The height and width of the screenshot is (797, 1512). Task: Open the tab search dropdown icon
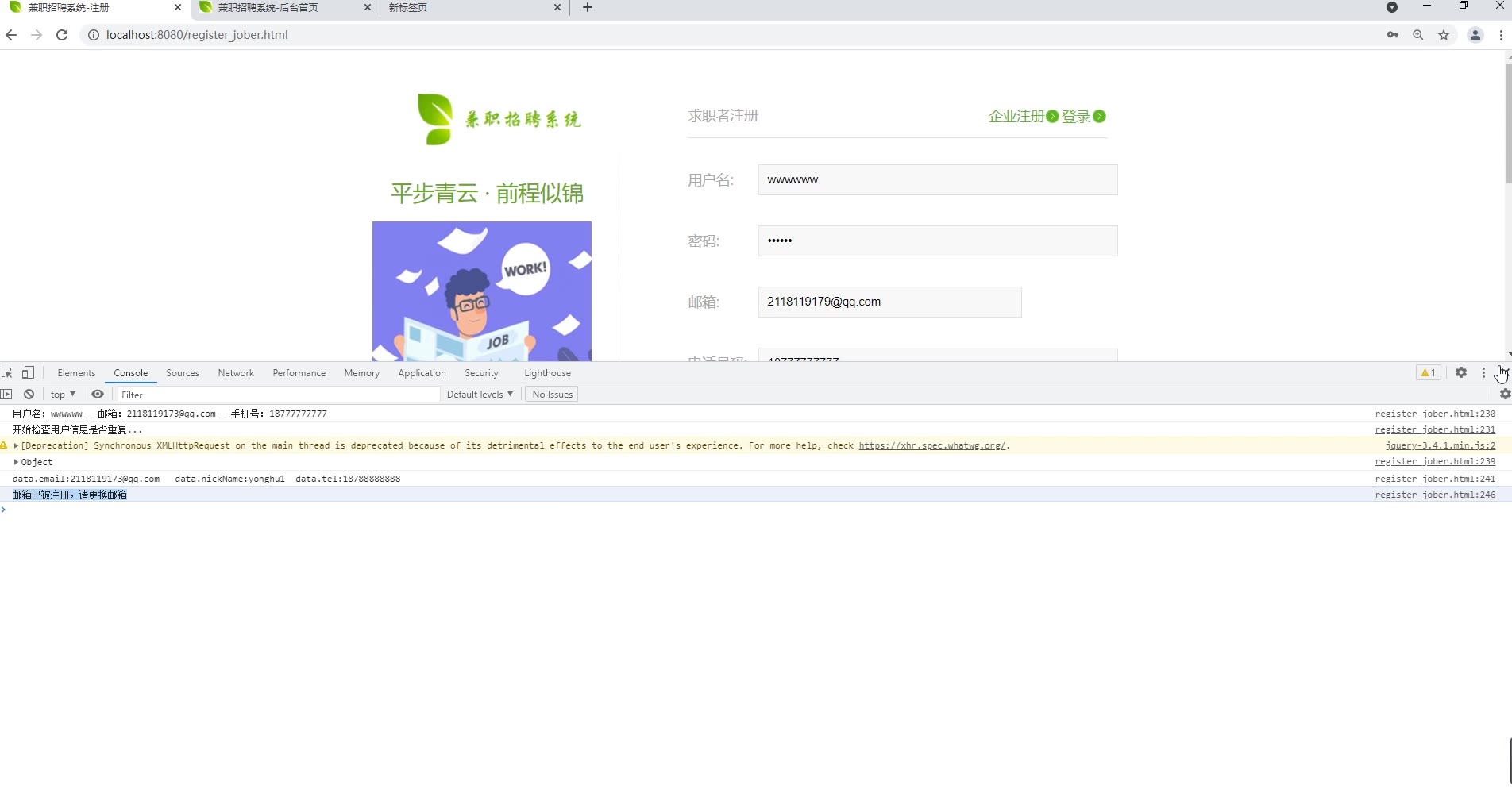1392,7
